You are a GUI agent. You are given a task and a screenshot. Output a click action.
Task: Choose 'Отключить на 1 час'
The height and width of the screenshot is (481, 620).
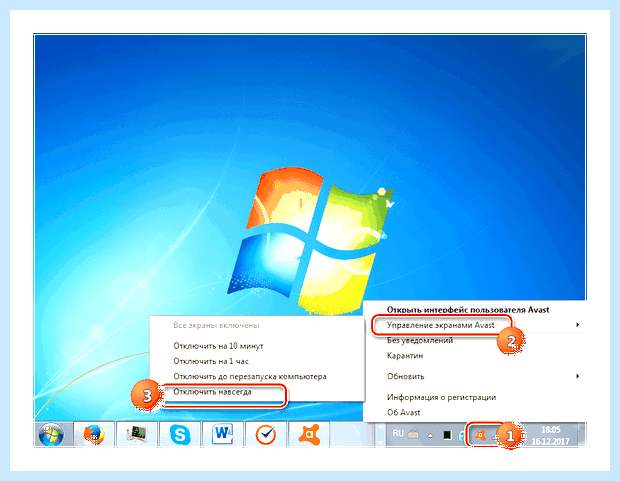(257, 361)
